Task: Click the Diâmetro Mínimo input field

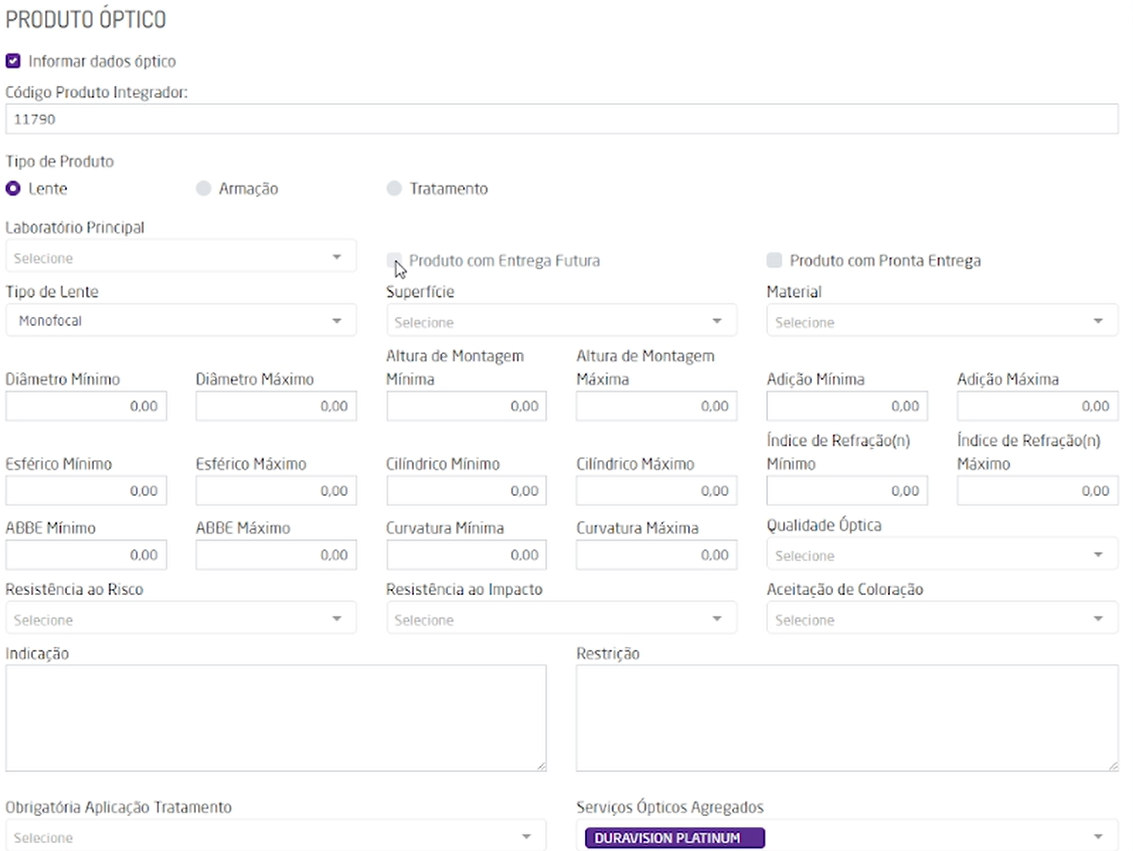Action: (86, 406)
